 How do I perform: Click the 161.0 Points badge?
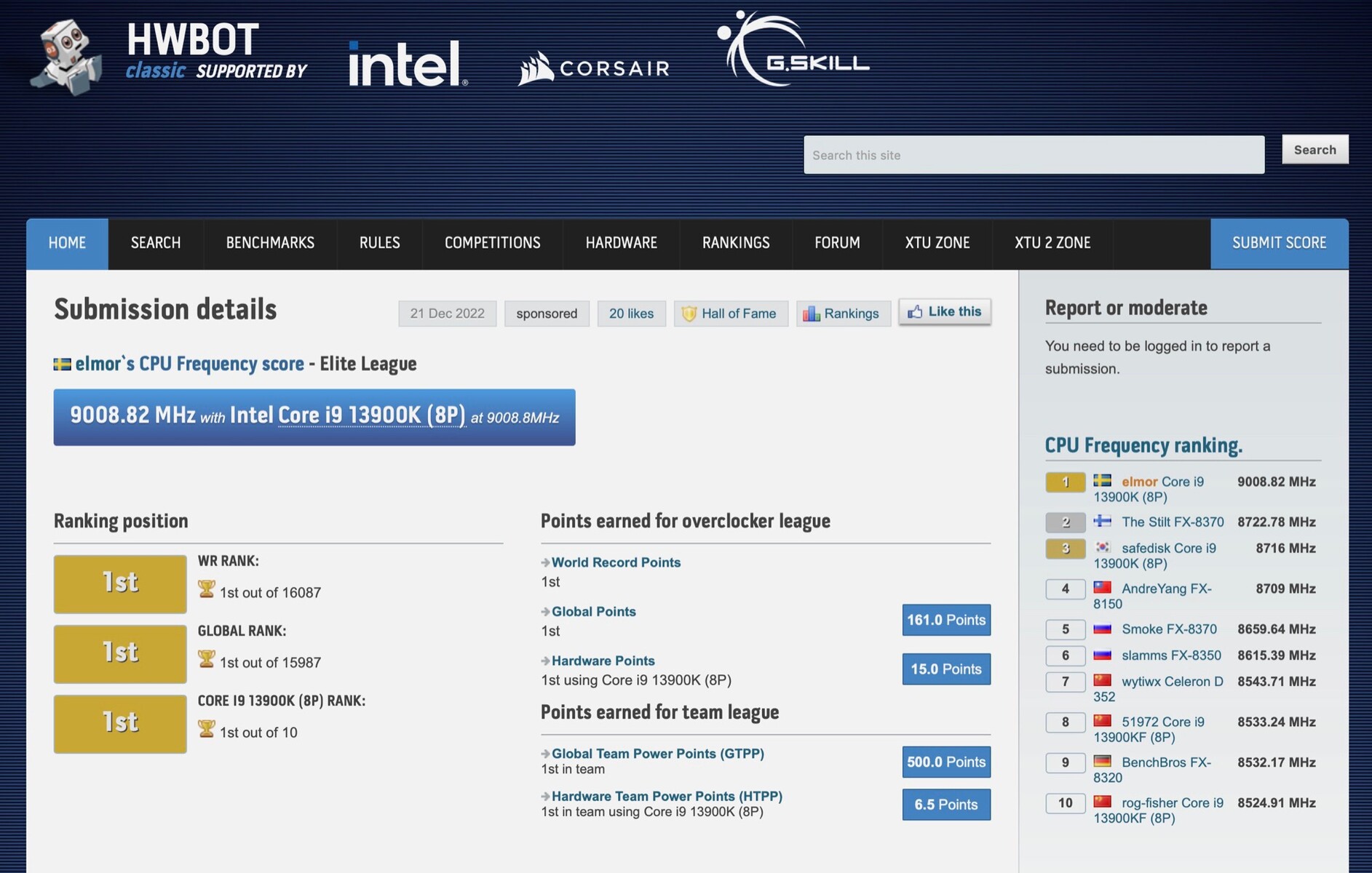[946, 620]
